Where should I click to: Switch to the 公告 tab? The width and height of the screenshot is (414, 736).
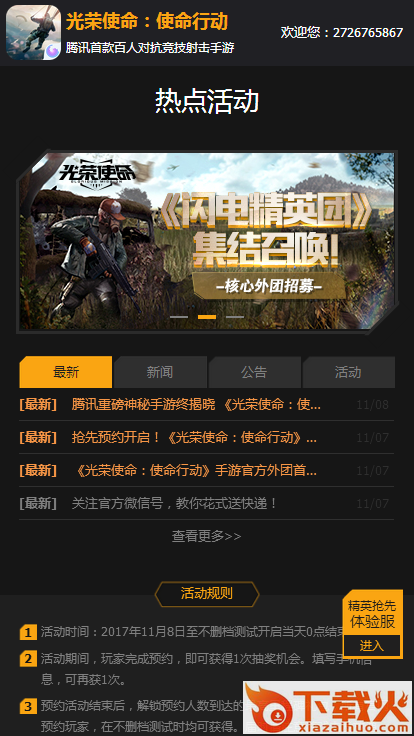pyautogui.click(x=254, y=372)
